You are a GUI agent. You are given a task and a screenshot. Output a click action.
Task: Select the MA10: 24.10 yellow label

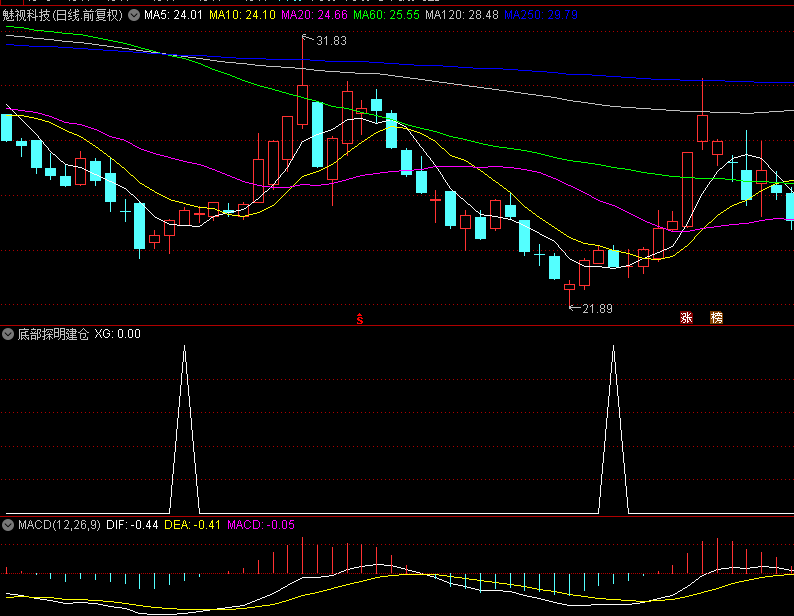(243, 15)
